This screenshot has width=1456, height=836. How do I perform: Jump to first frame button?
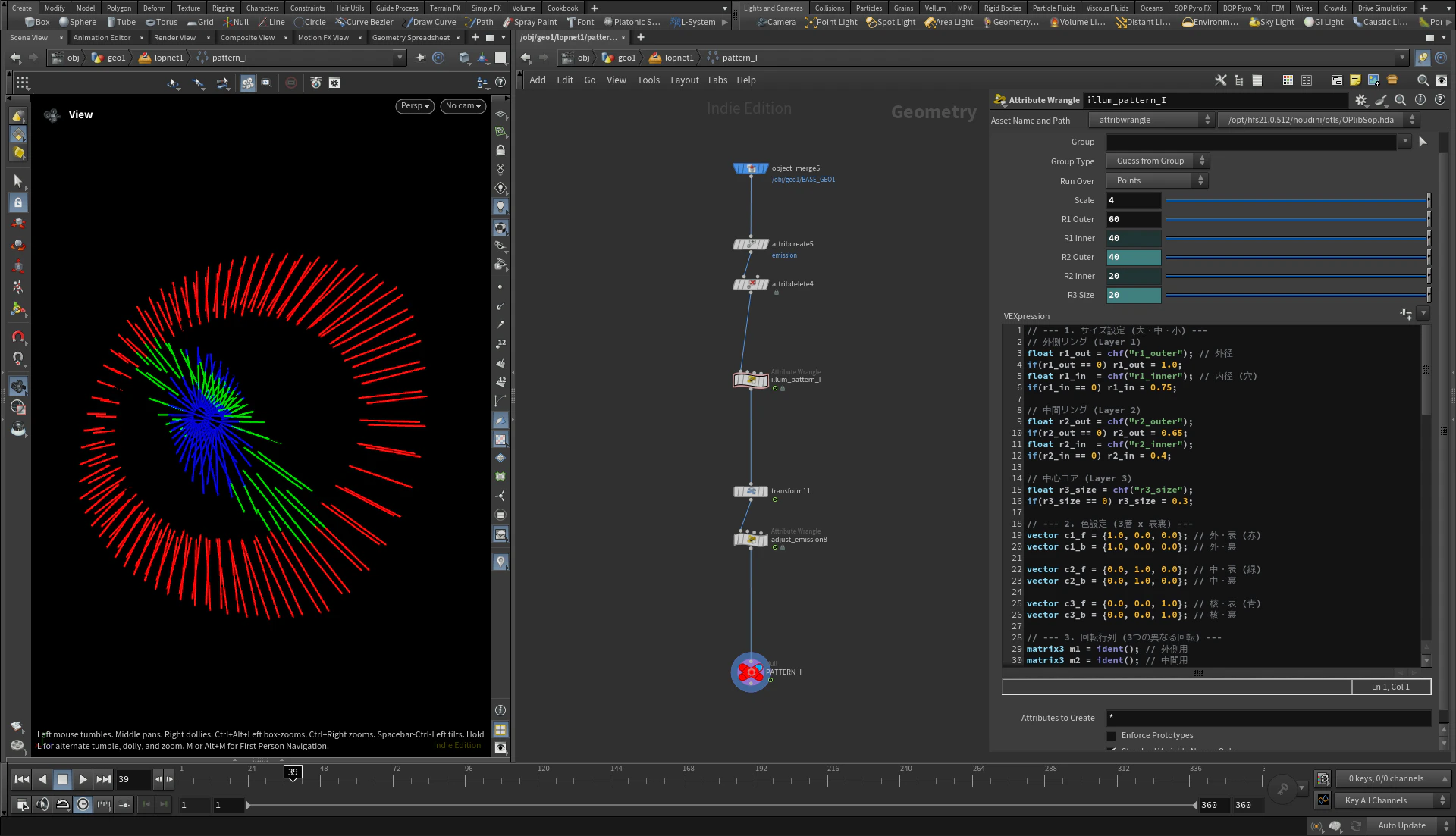coord(22,779)
